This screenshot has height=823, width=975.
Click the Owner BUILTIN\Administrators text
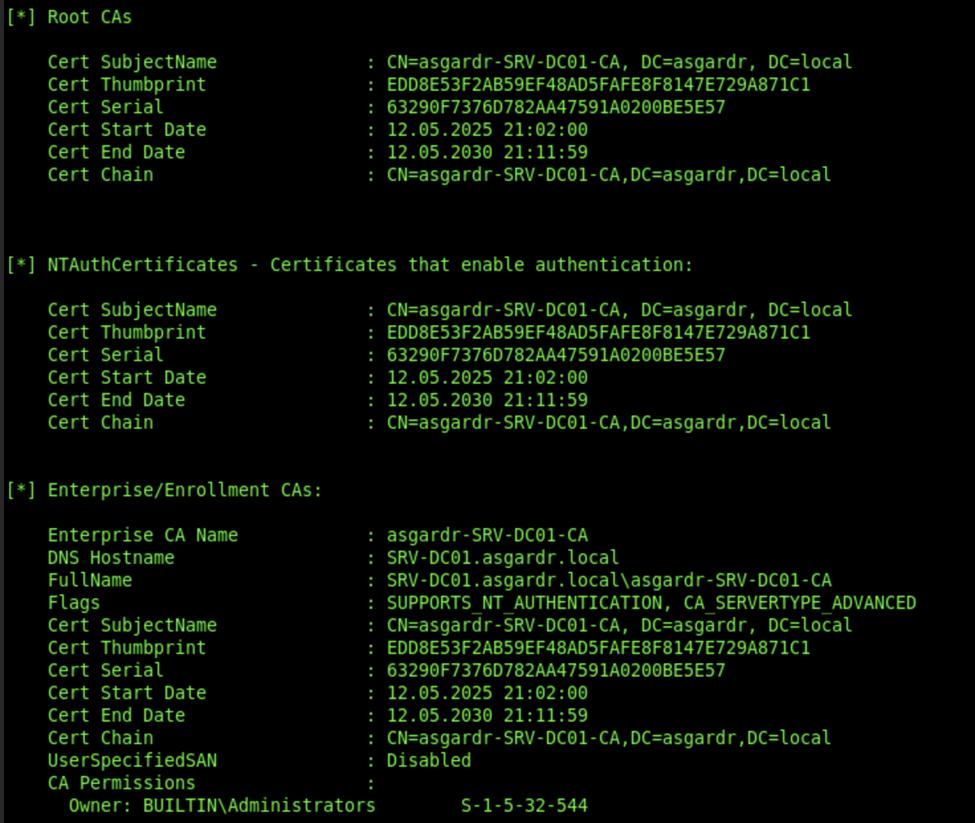(222, 805)
